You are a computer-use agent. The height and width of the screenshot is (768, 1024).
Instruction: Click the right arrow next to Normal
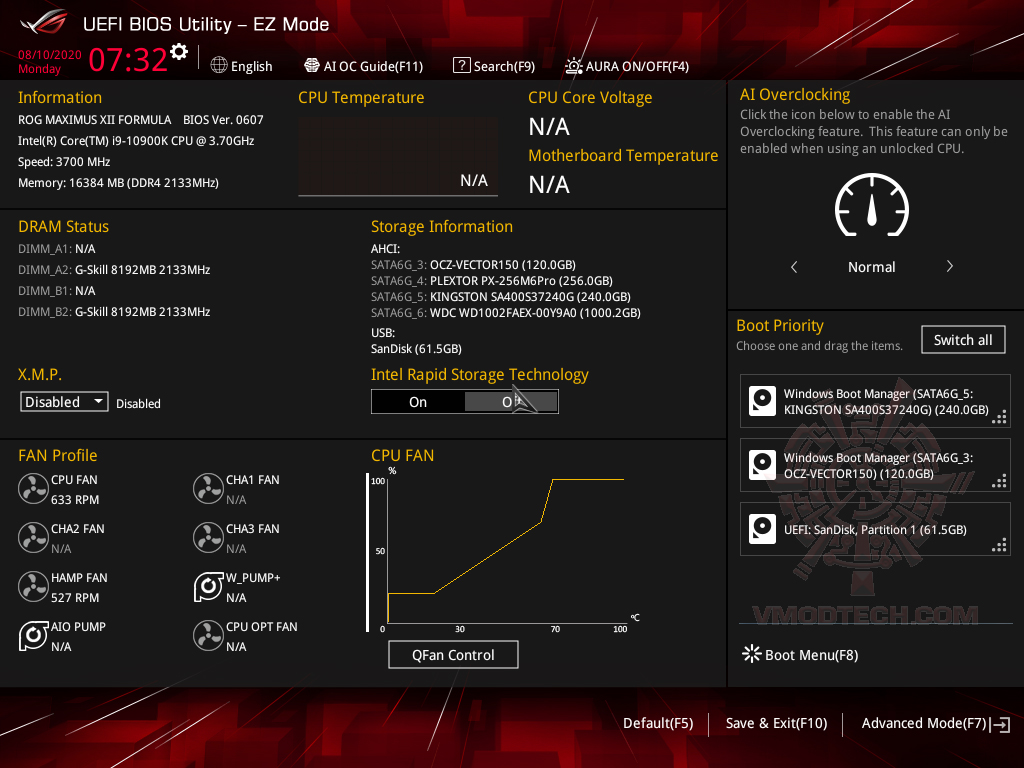(949, 267)
